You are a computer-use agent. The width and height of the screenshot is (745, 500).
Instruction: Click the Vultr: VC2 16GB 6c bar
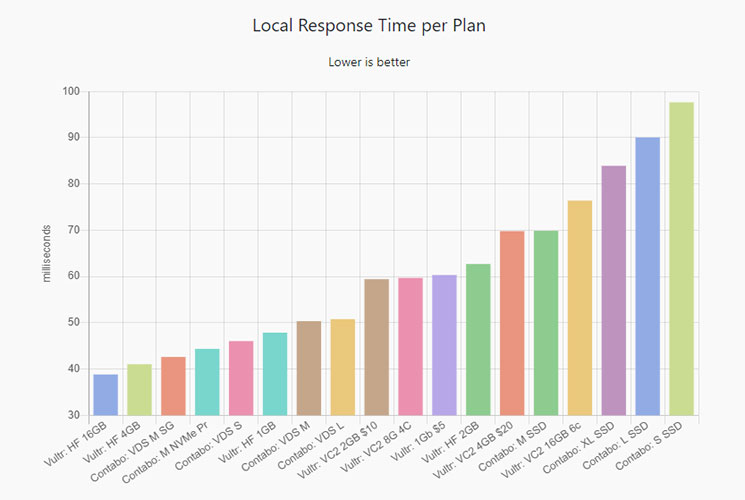coord(580,308)
